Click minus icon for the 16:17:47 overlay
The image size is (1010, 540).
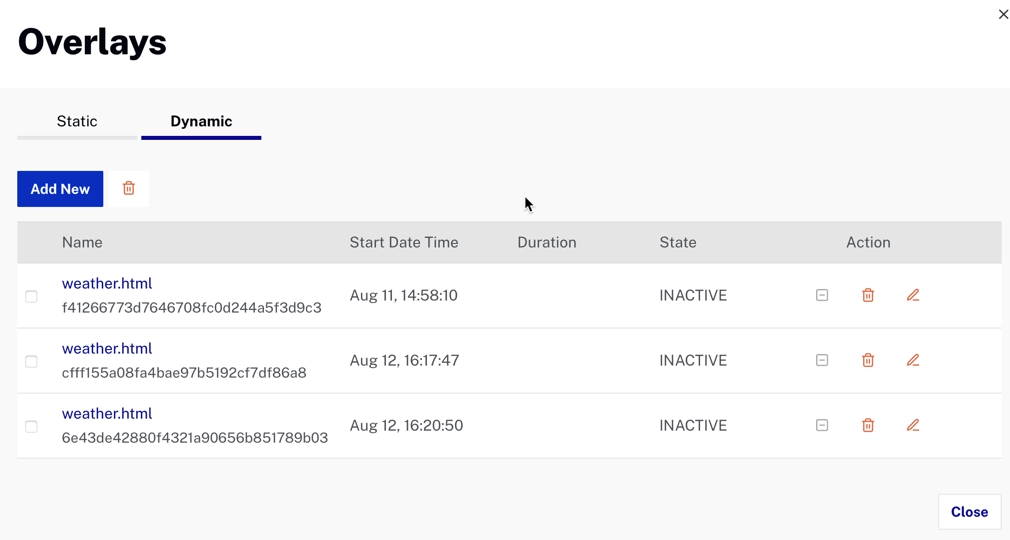point(822,361)
